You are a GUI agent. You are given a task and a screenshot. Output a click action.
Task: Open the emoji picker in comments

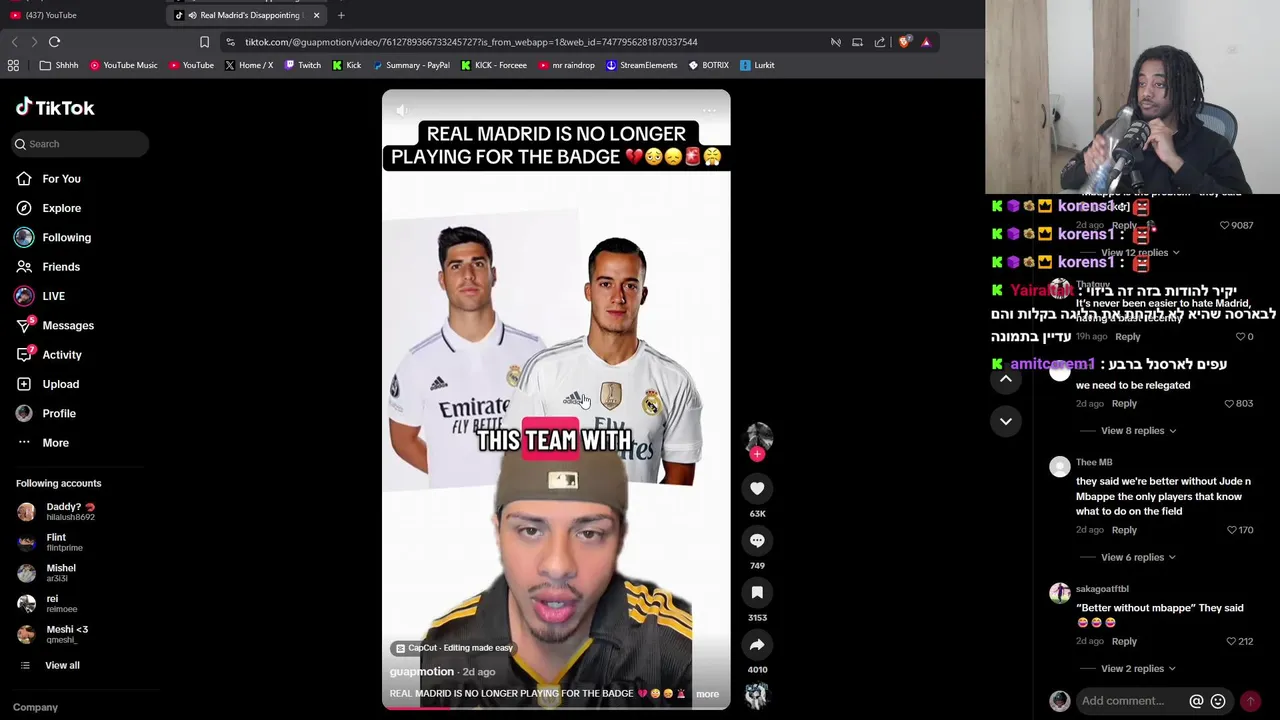tap(1218, 701)
